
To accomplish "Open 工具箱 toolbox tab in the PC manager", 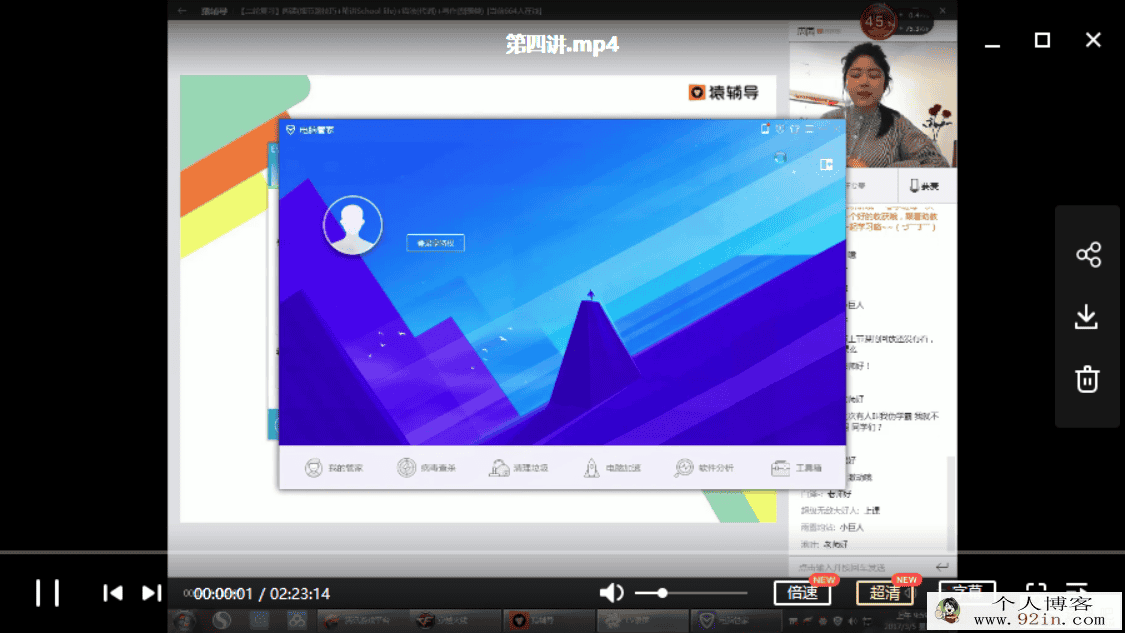I will point(796,468).
